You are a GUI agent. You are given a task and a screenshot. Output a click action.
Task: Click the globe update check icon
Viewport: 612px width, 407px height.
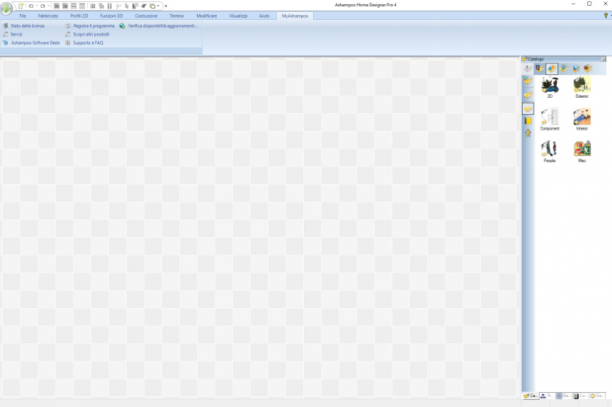pyautogui.click(x=122, y=26)
